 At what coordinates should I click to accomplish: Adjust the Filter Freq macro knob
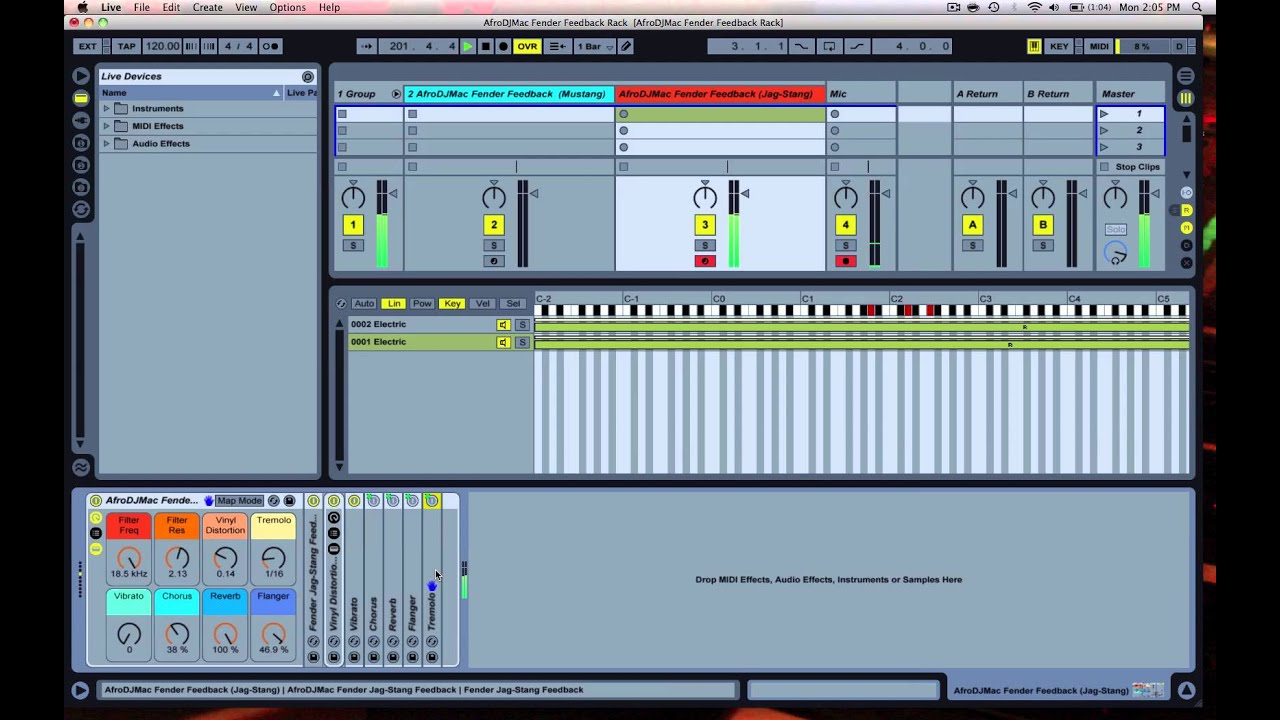click(x=129, y=559)
